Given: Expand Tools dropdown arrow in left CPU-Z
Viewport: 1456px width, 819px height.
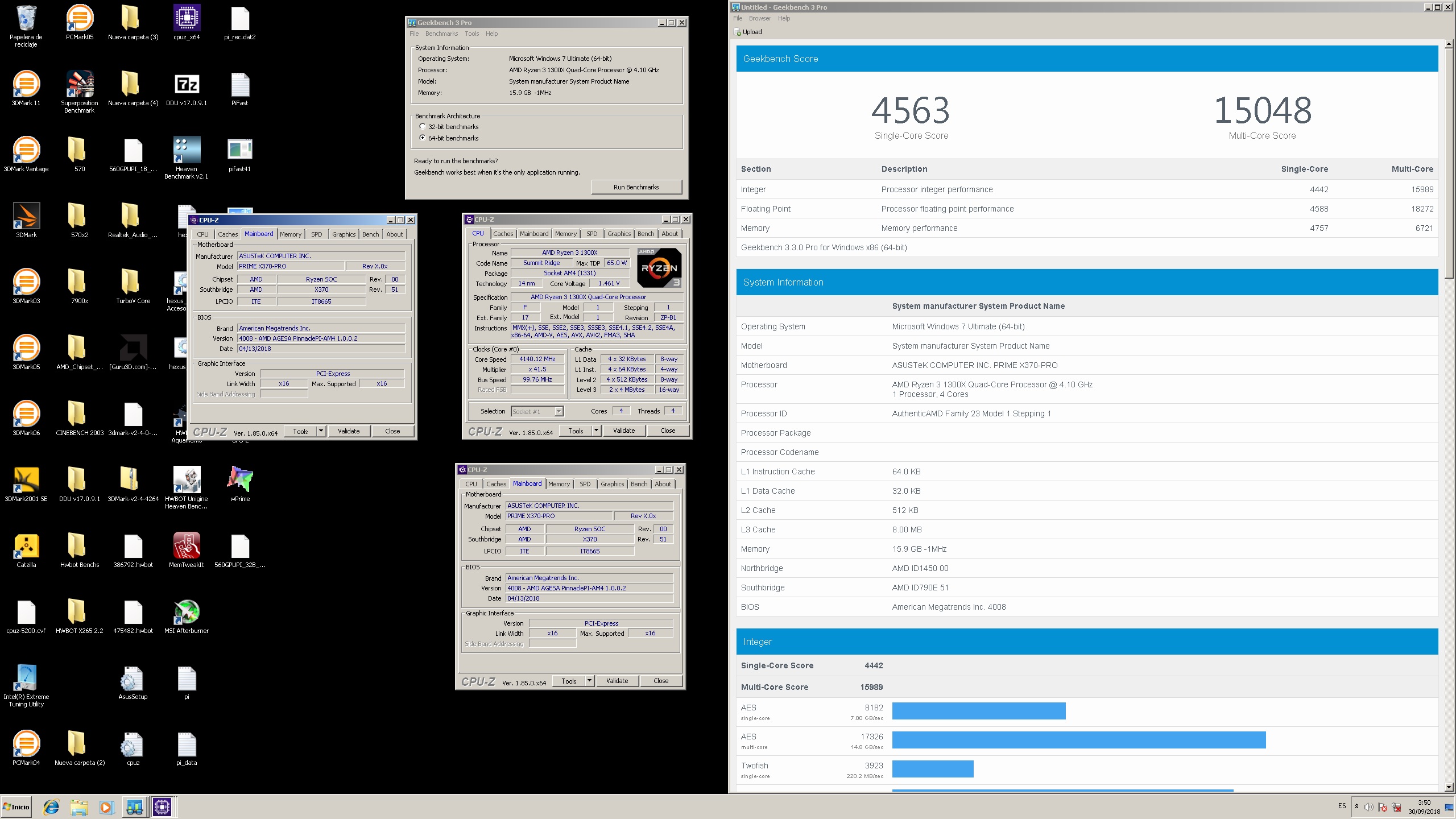Looking at the screenshot, I should [x=321, y=431].
